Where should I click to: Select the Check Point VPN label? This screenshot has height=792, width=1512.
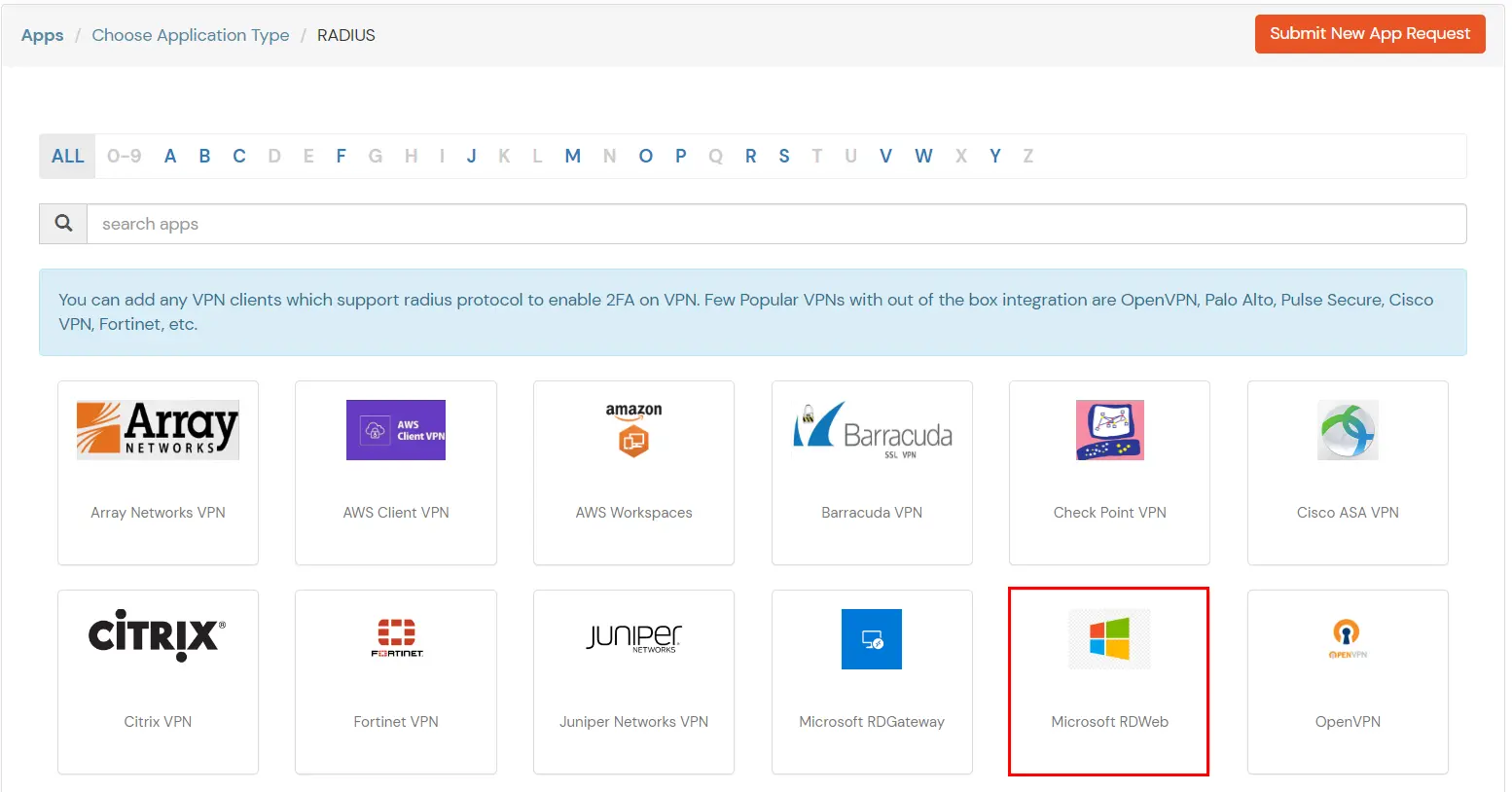tap(1109, 513)
